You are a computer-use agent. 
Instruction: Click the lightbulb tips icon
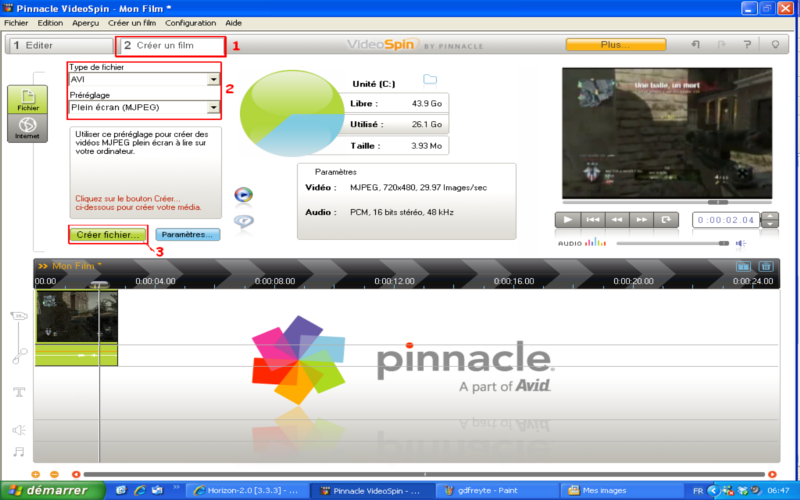pos(775,45)
